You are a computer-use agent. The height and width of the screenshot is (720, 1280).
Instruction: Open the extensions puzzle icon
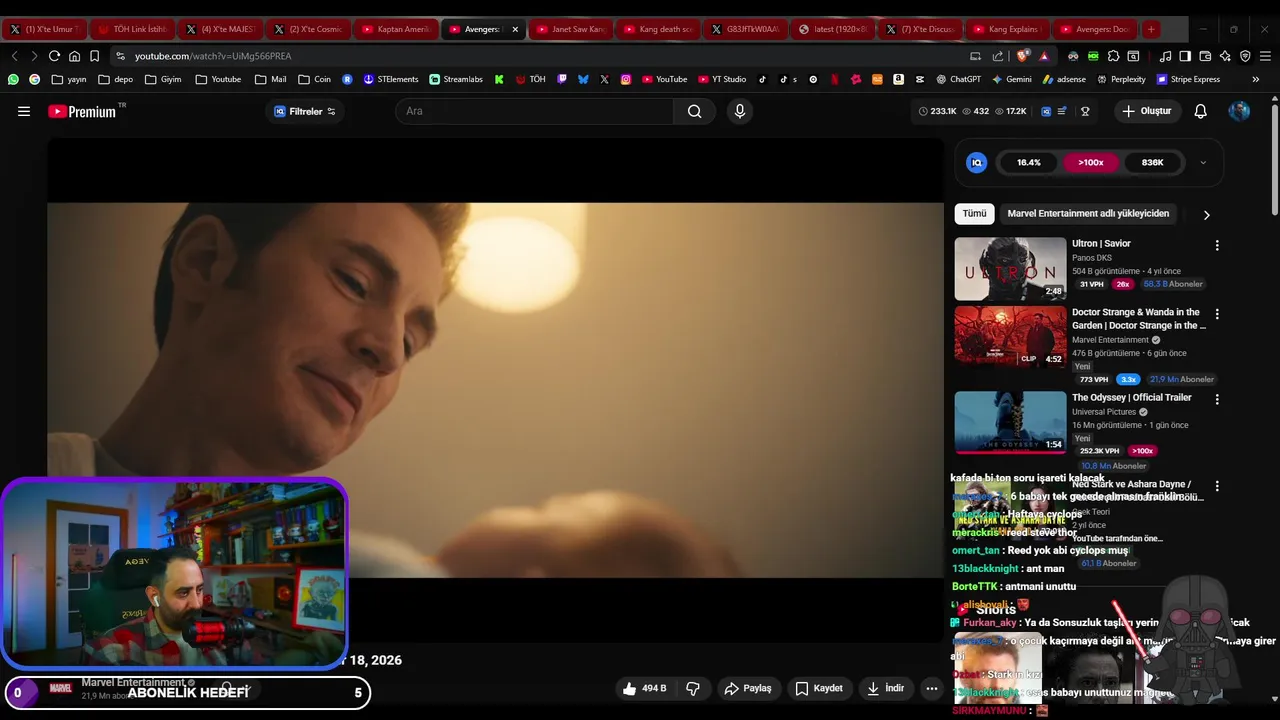pos(1113,56)
